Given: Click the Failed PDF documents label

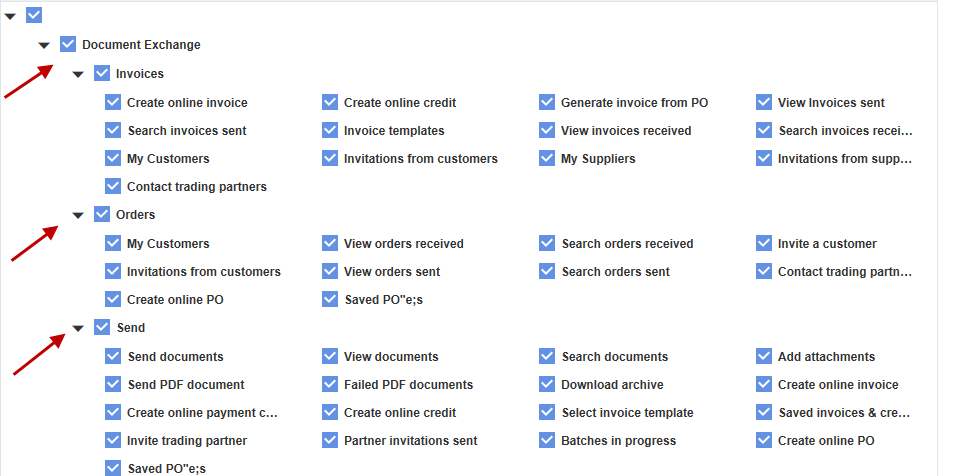Looking at the screenshot, I should coord(409,385).
